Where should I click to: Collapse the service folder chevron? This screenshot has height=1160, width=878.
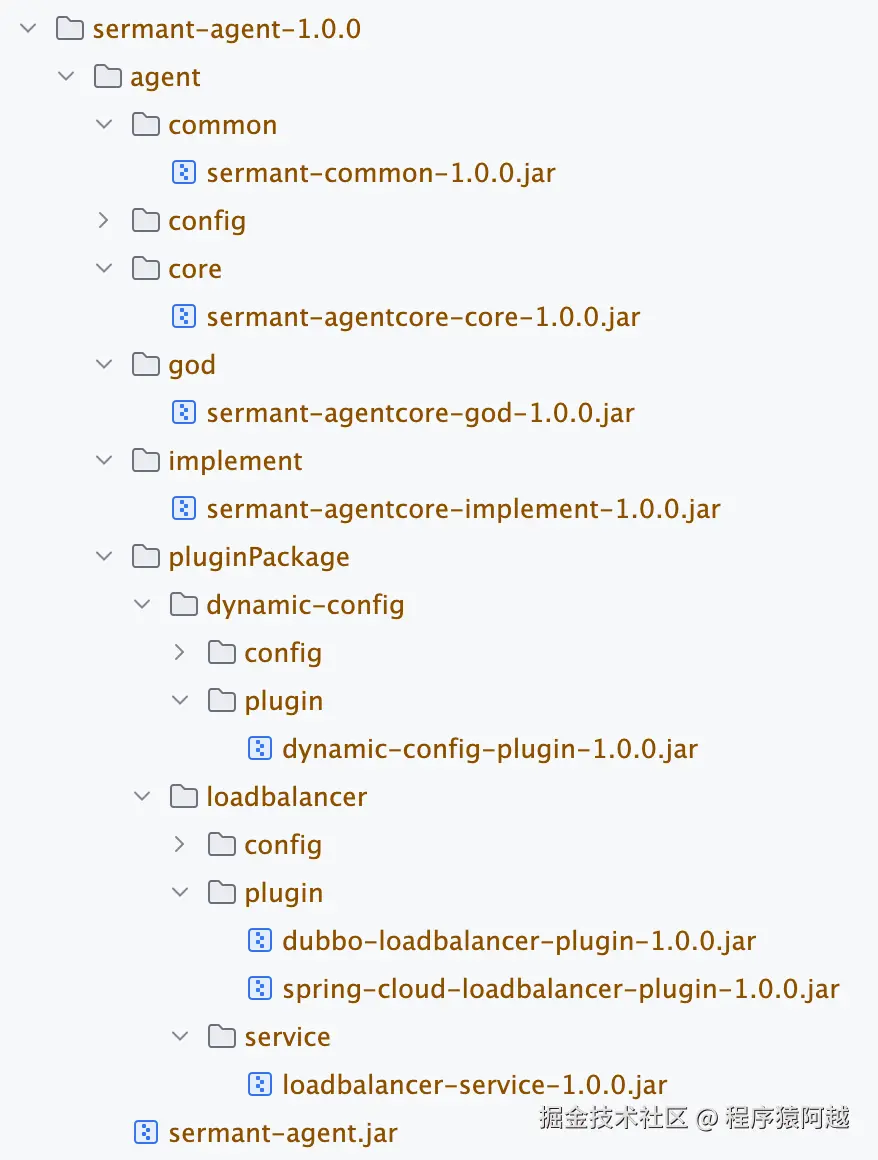tap(180, 1036)
